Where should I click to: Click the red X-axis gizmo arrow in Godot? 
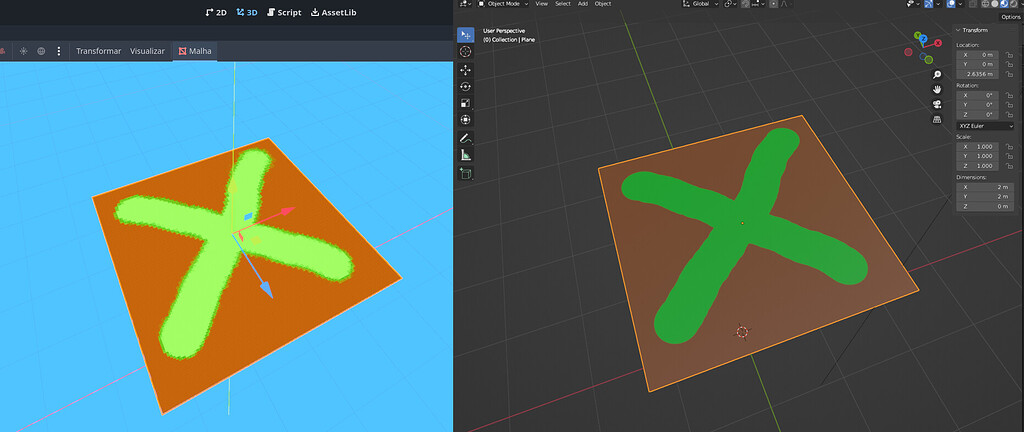pos(285,211)
